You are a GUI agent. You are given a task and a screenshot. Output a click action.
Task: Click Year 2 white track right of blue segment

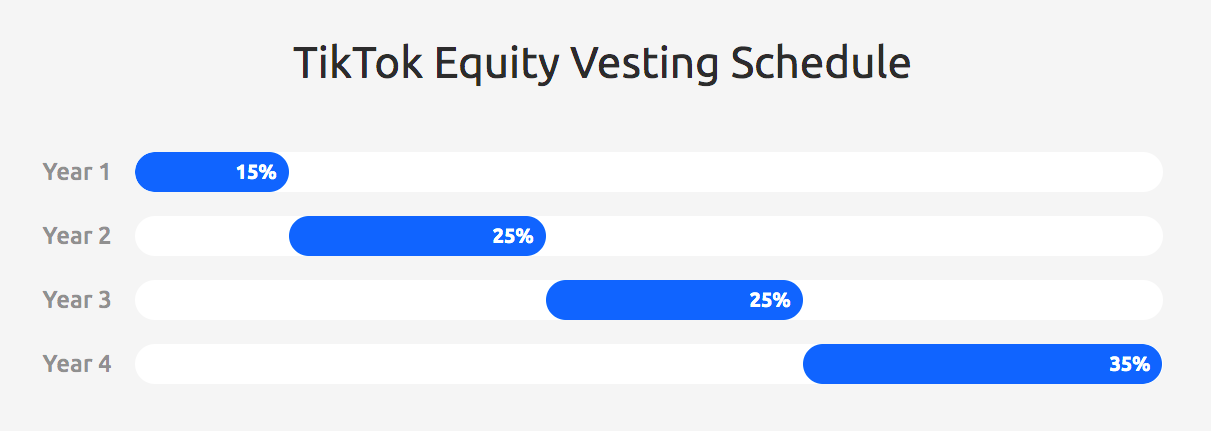click(854, 236)
